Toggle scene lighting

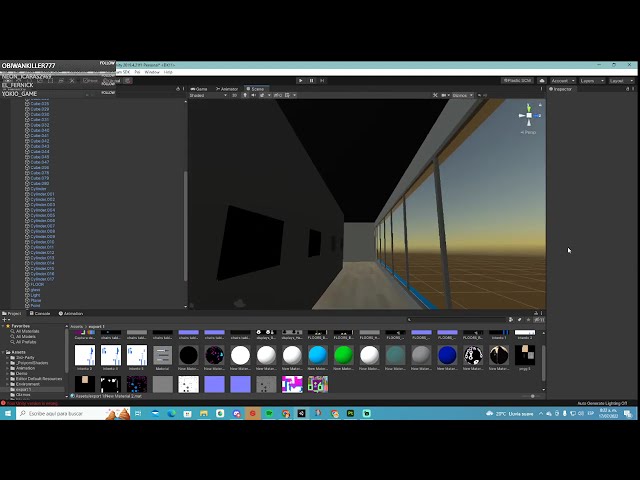point(245,96)
